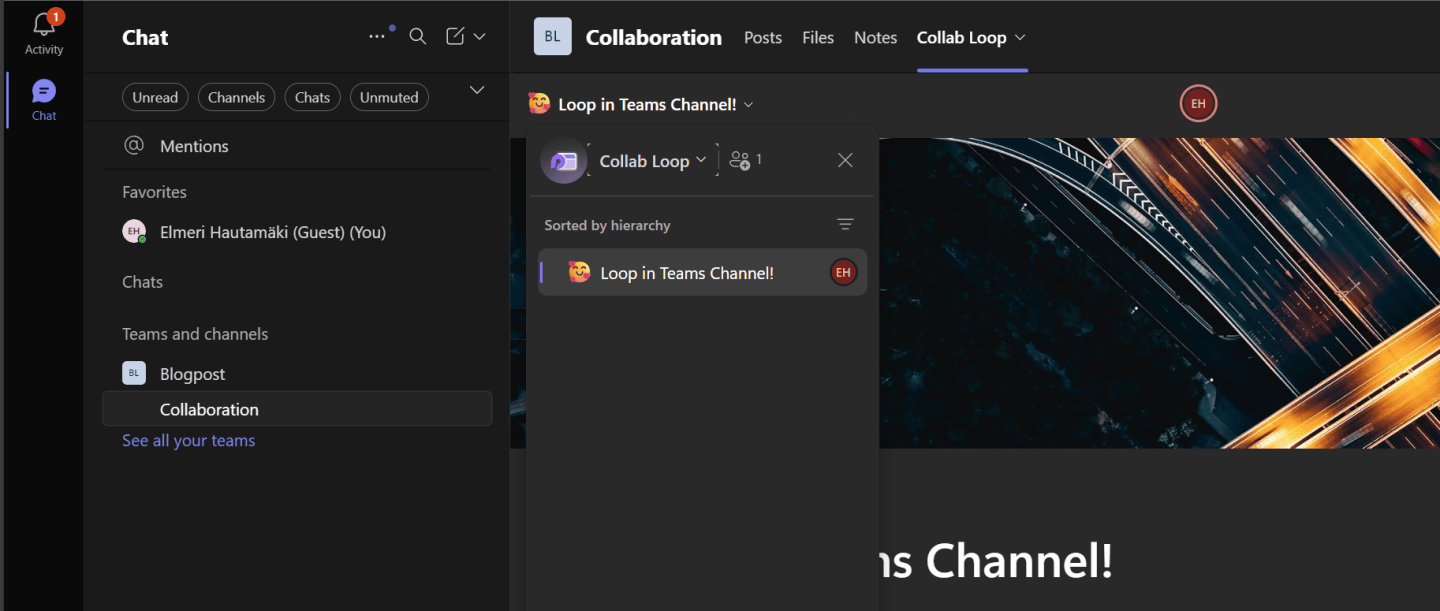Expand the new chat options chevron
This screenshot has height=611, width=1440.
(479, 37)
